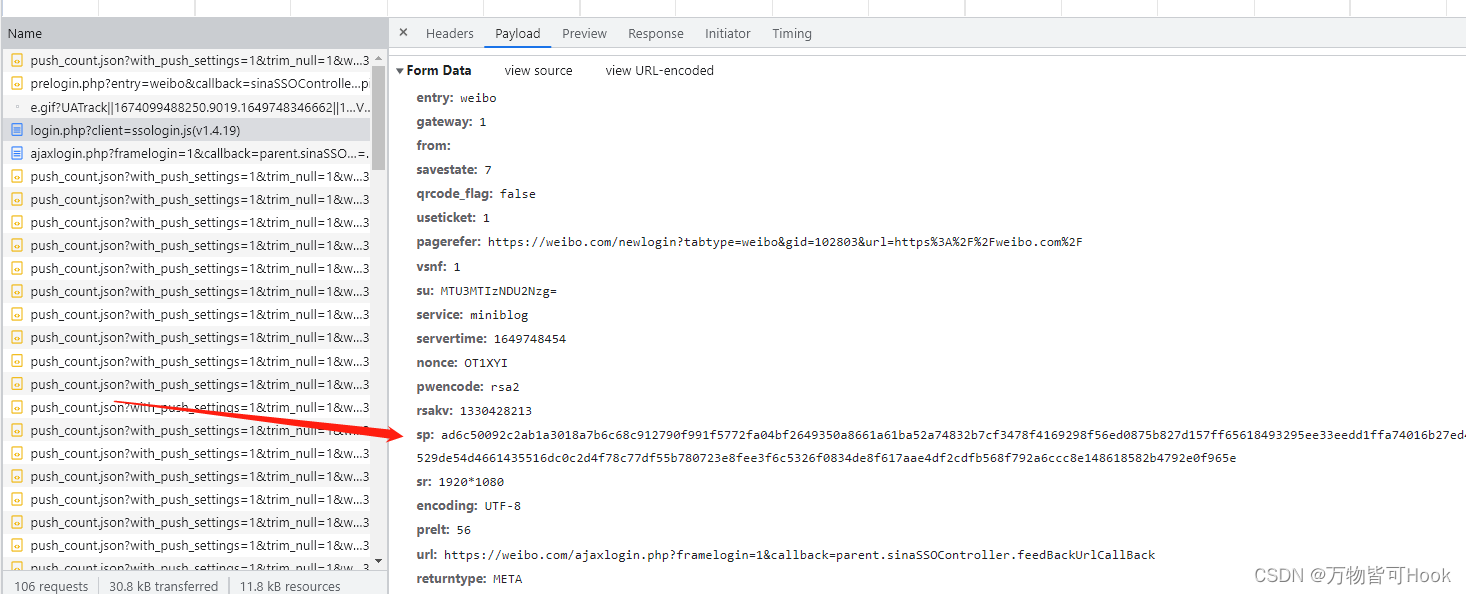Select the Payload tab

(518, 33)
